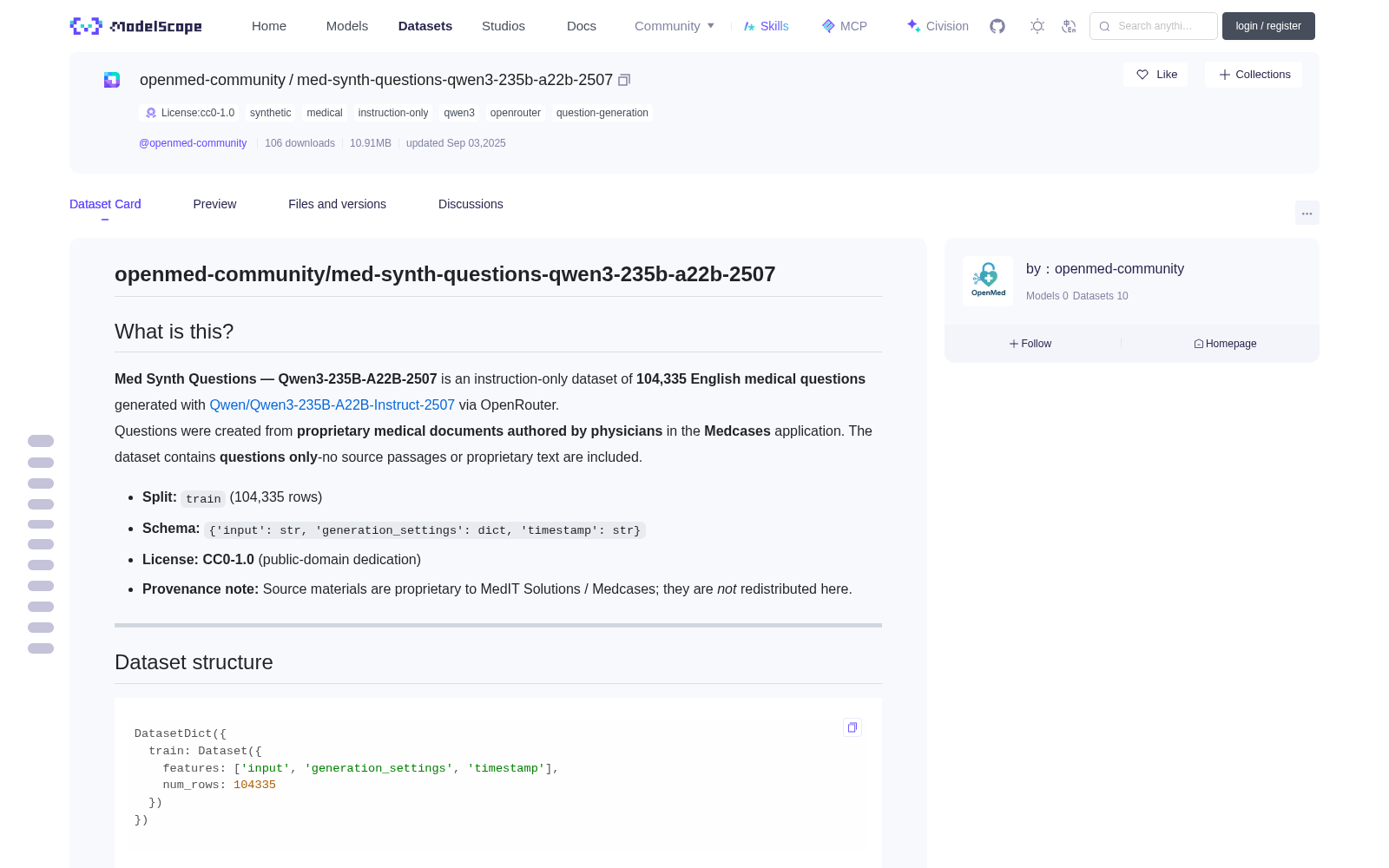Click 'updated Sep 03,2025' text
1389x868 pixels.
456,143
